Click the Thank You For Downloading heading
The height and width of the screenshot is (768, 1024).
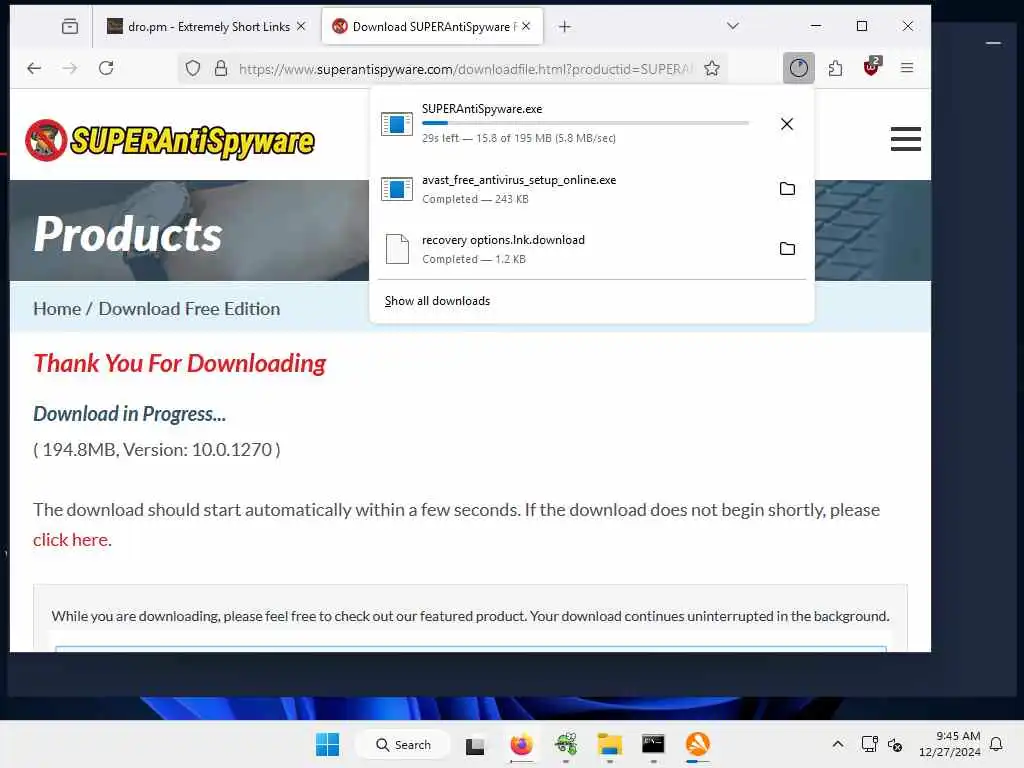[180, 364]
